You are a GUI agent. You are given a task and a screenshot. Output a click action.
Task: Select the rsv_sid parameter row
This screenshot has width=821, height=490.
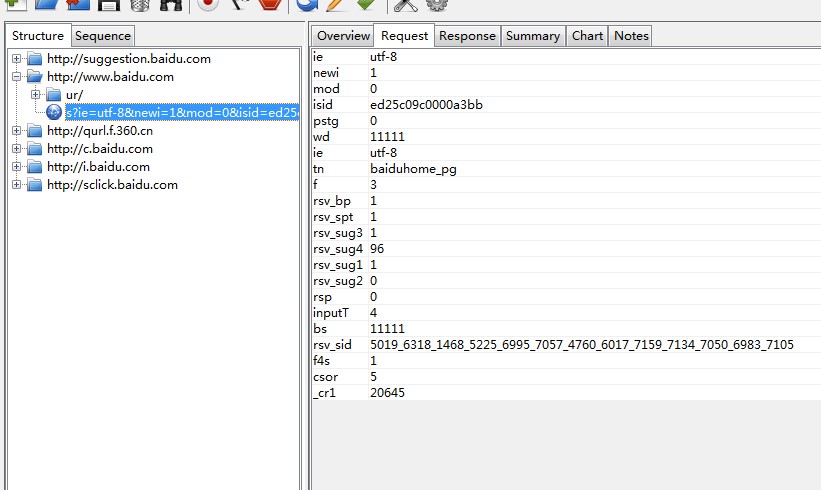(332, 345)
